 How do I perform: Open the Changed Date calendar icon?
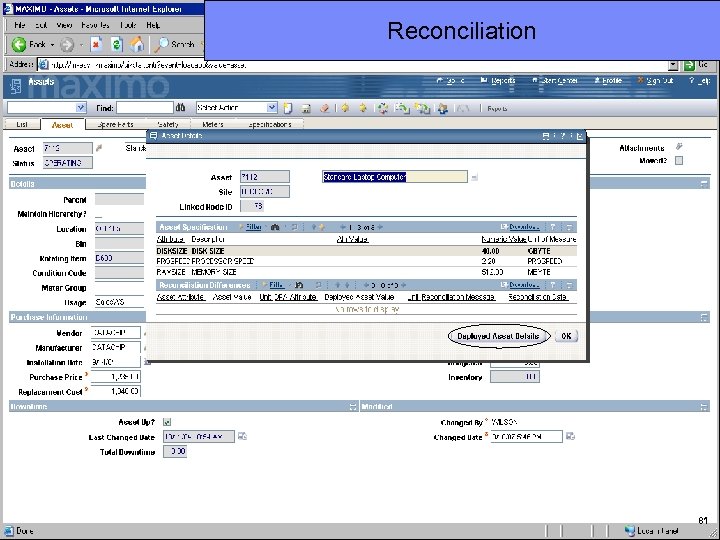click(570, 436)
